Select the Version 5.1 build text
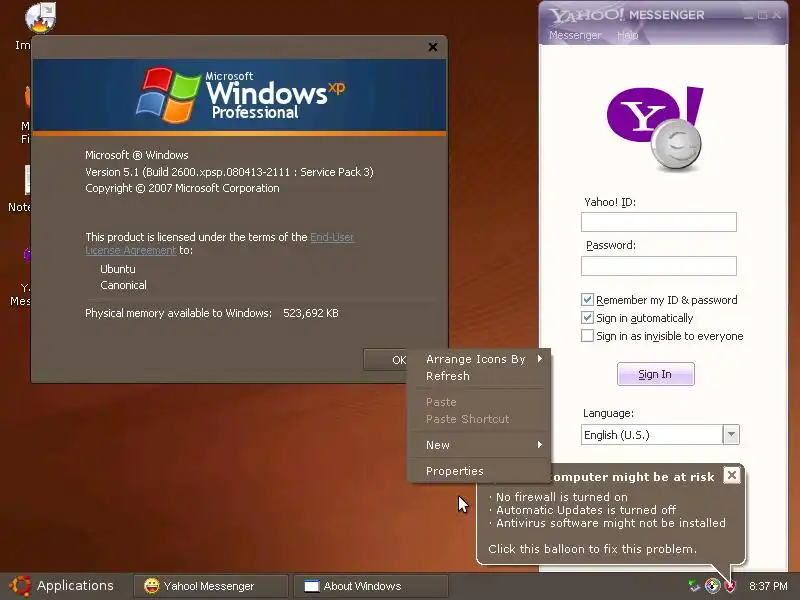 (229, 172)
